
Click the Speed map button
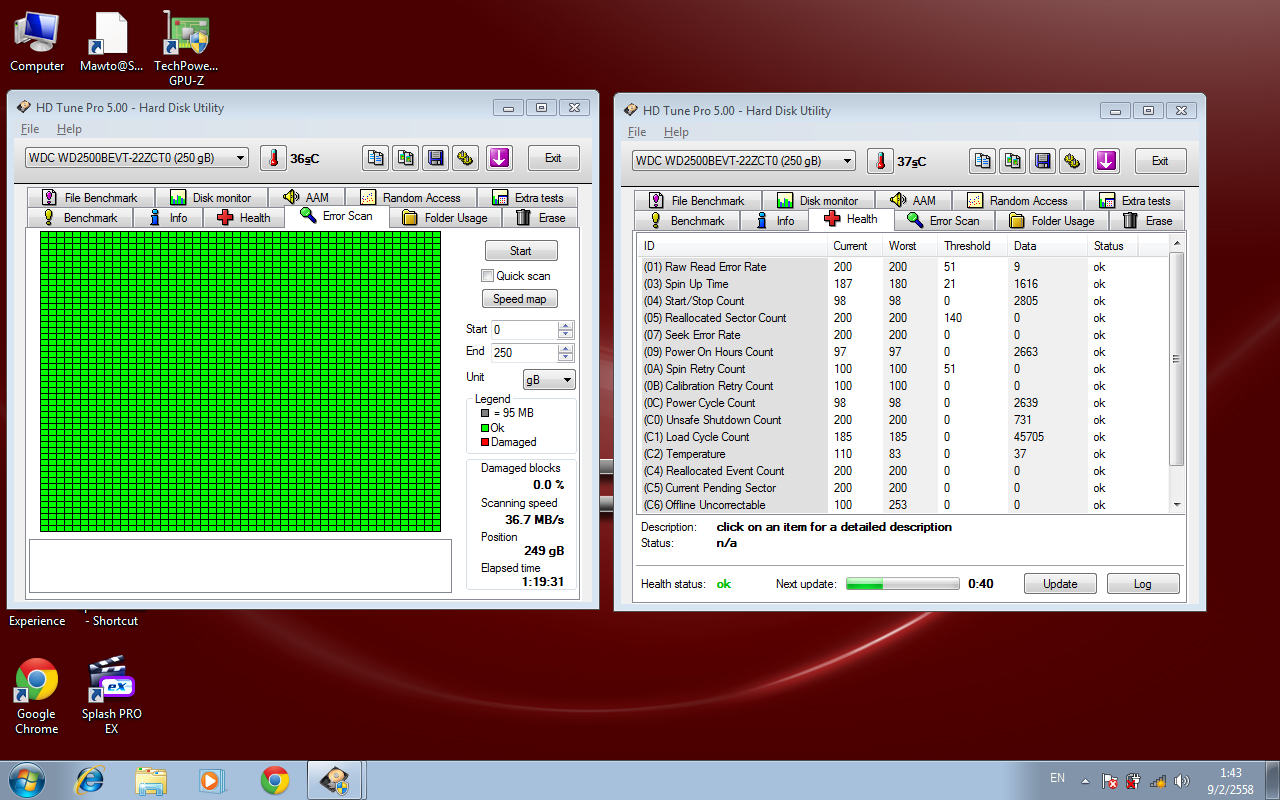pyautogui.click(x=521, y=299)
